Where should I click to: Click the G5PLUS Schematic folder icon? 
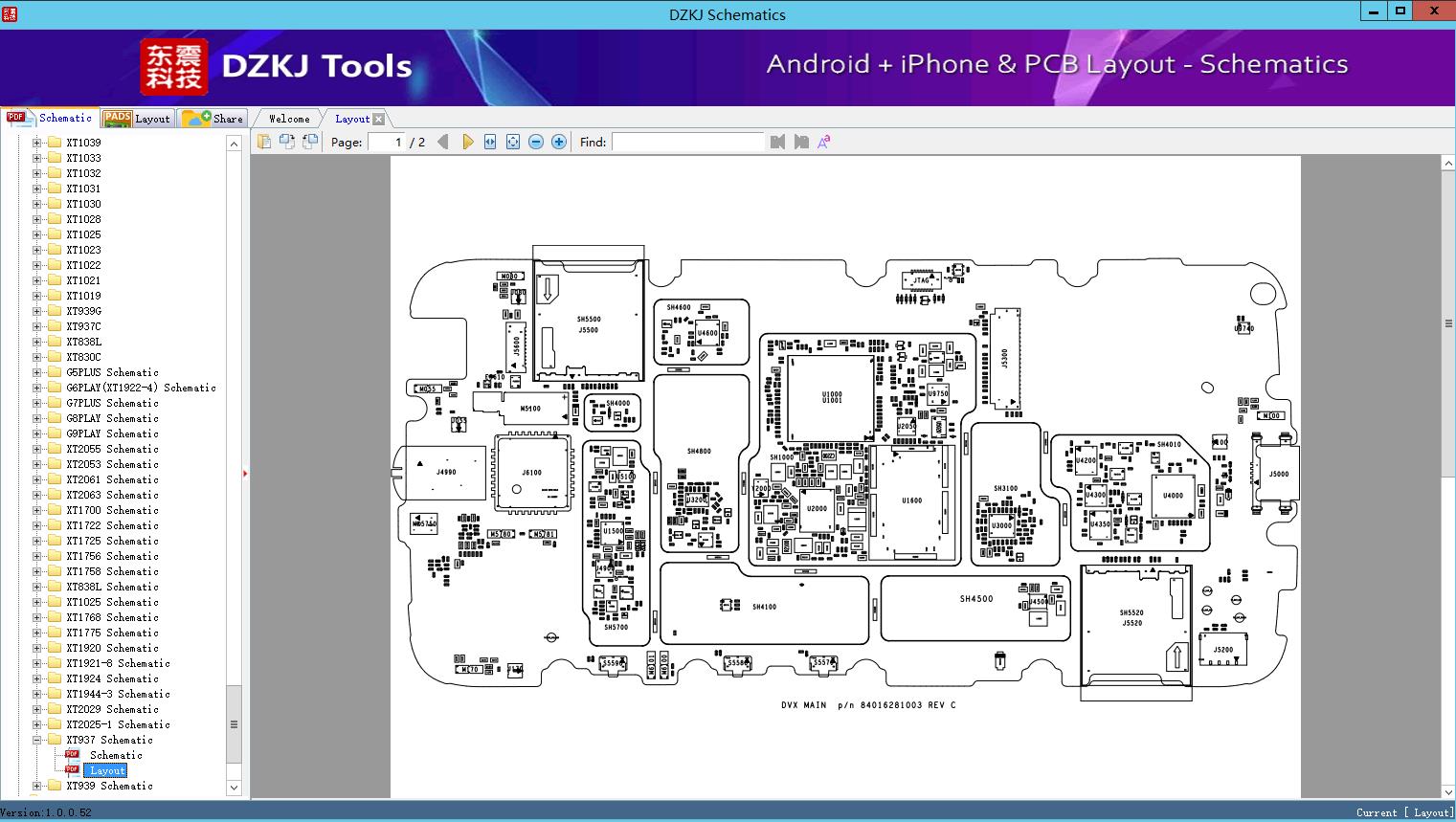pos(55,372)
